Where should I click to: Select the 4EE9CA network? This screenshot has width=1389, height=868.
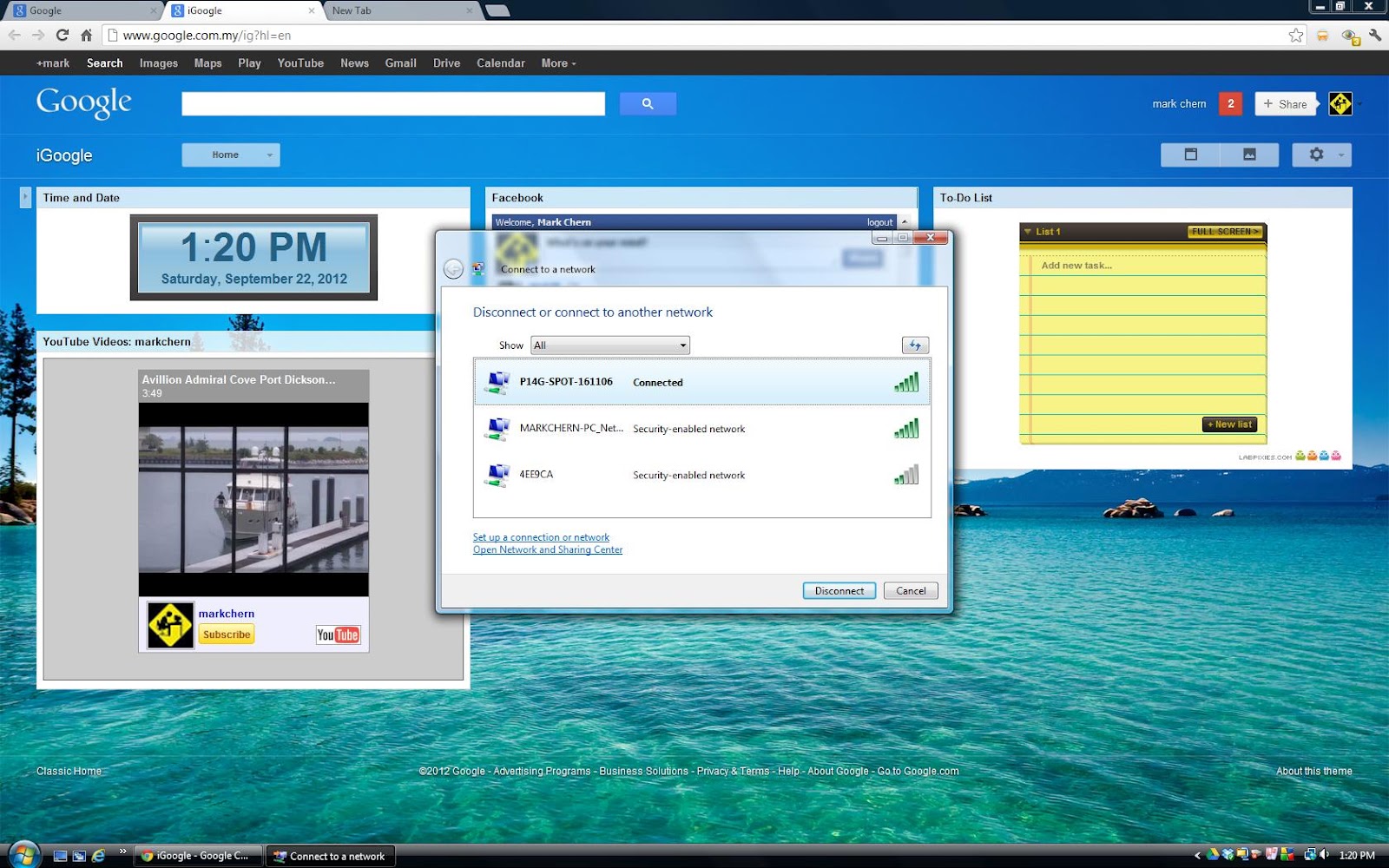tap(701, 475)
